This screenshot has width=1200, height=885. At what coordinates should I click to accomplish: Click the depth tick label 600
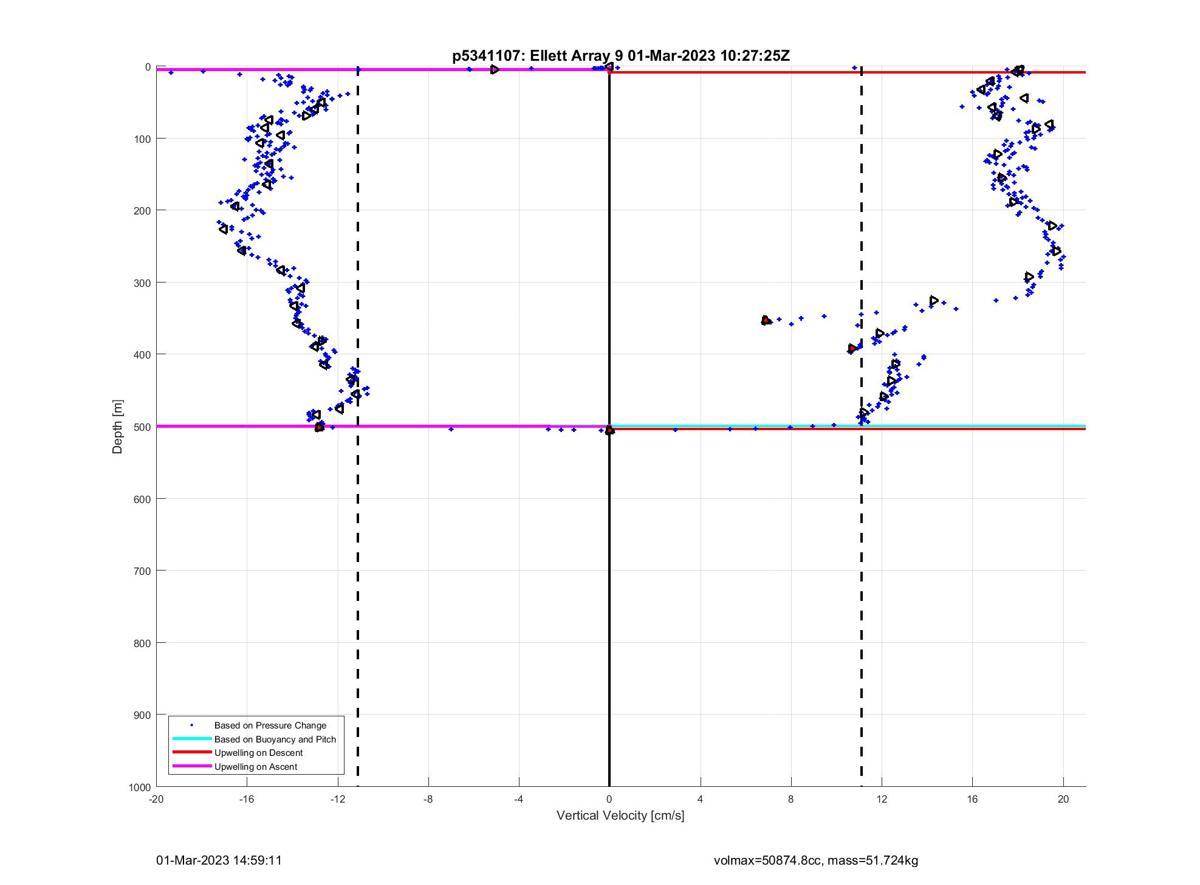click(142, 499)
